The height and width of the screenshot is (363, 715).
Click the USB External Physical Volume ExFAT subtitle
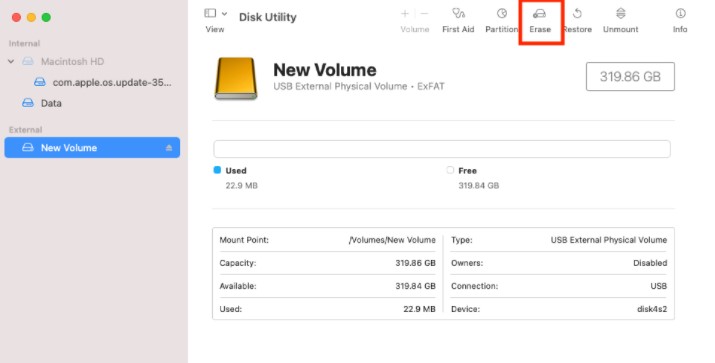click(x=359, y=86)
